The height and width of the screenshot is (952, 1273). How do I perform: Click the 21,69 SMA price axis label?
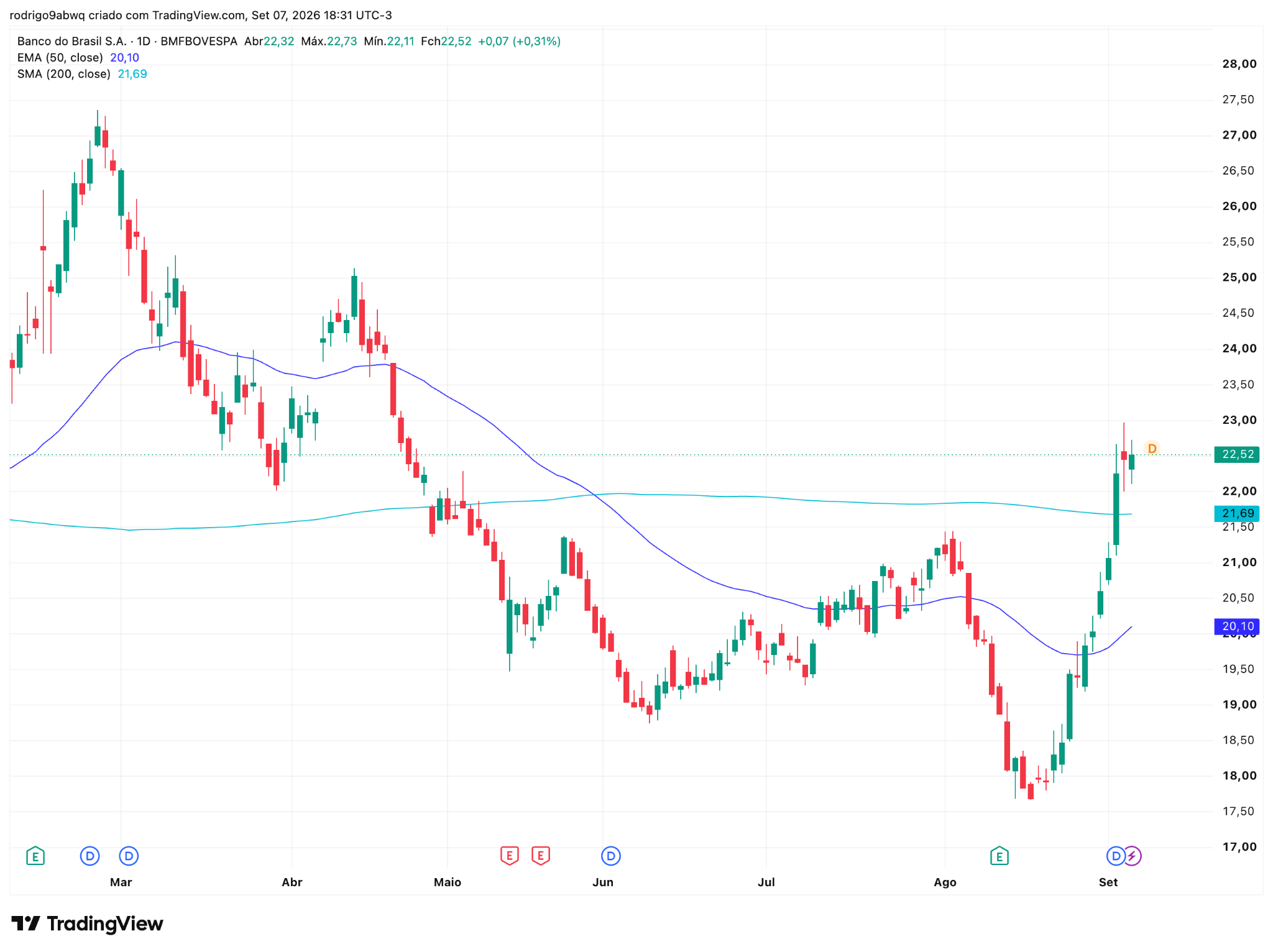(x=1237, y=513)
